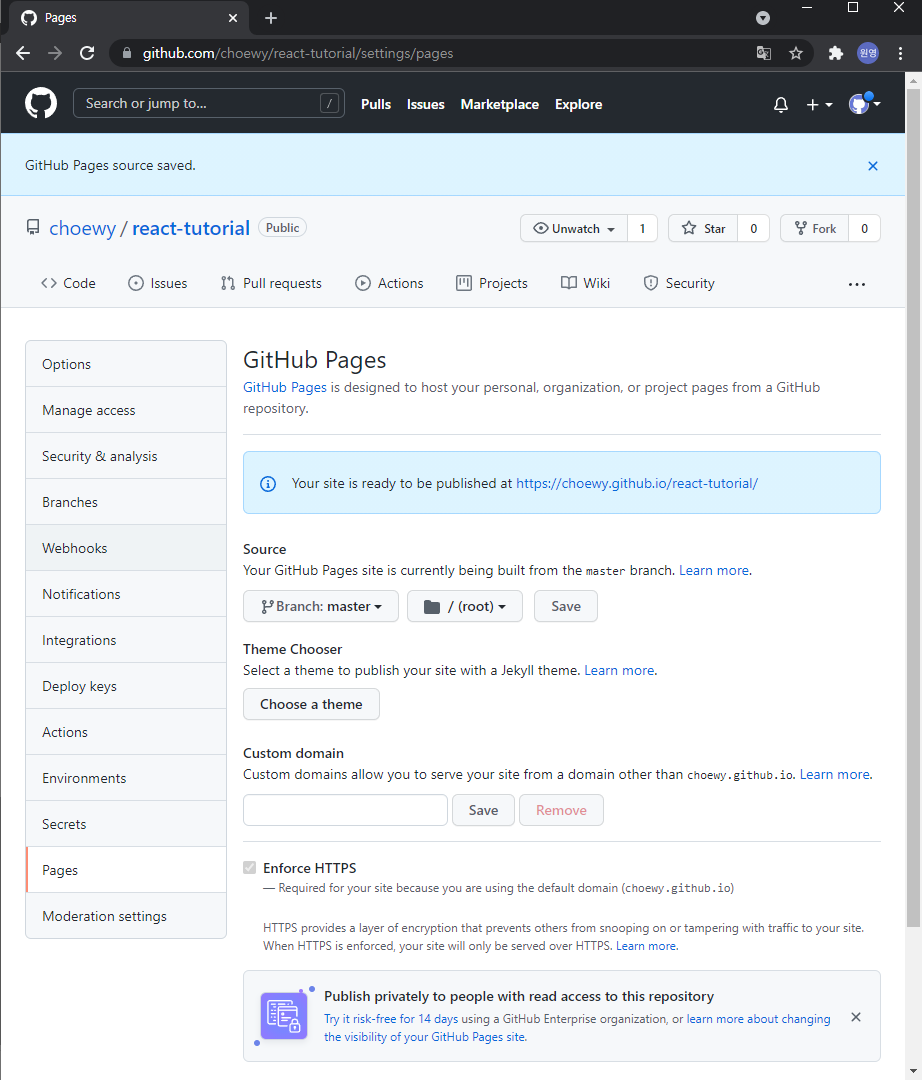This screenshot has width=922, height=1080.
Task: Select Security & analysis in sidebar
Action: pos(126,456)
